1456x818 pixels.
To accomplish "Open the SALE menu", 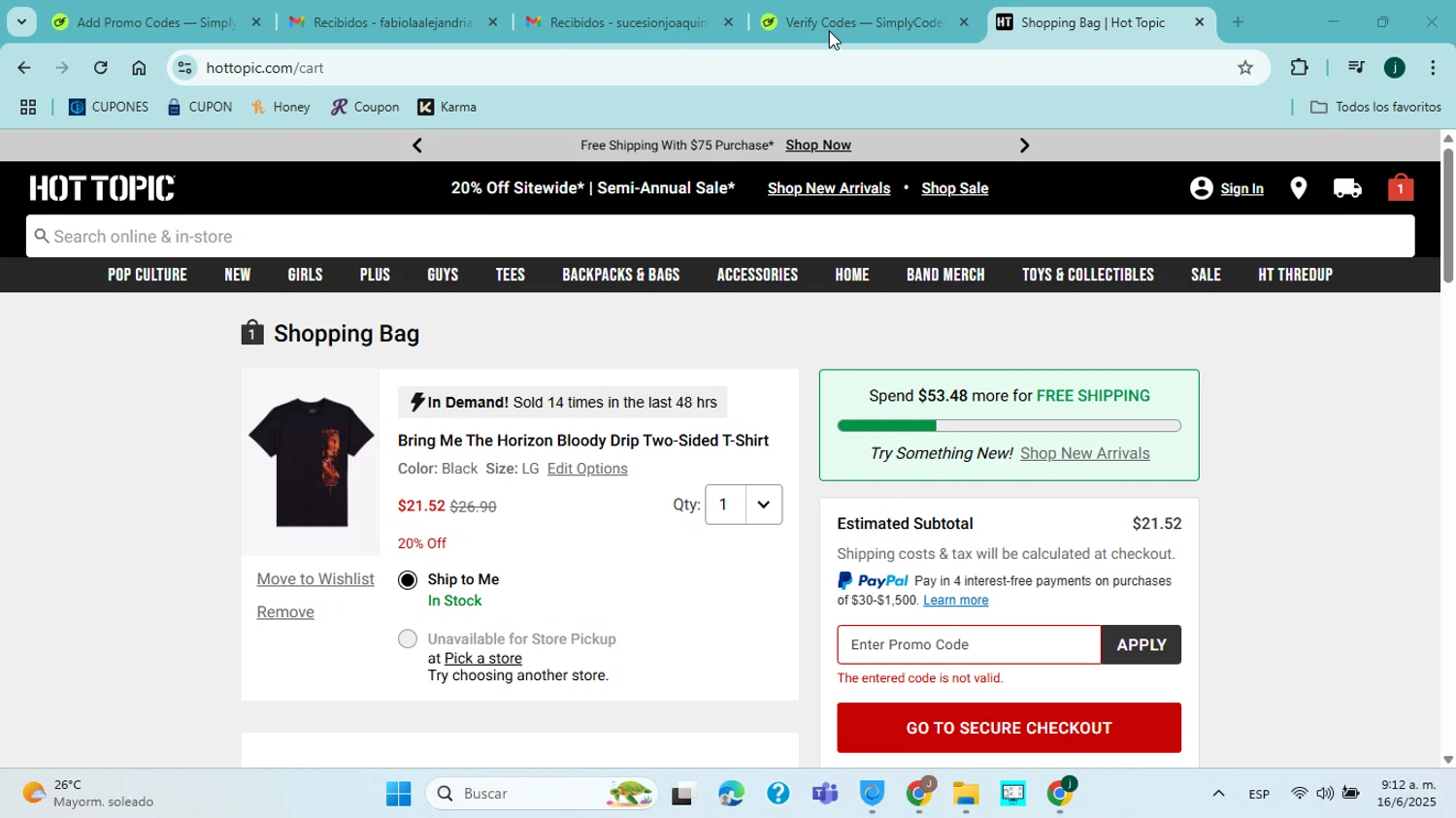I will coord(1206,275).
